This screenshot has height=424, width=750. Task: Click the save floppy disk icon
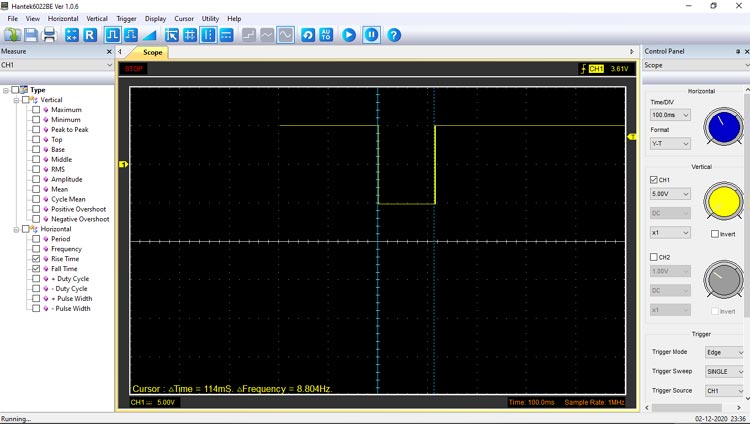31,35
